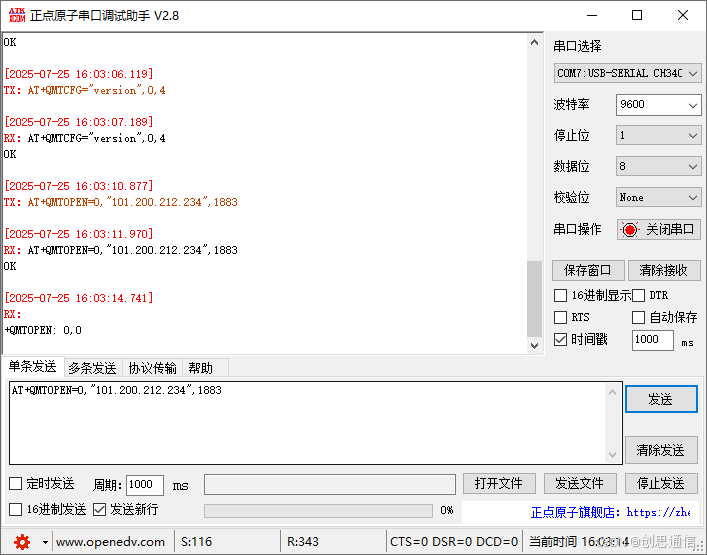
Task: Click the S:116 sent counter
Action: pos(197,541)
